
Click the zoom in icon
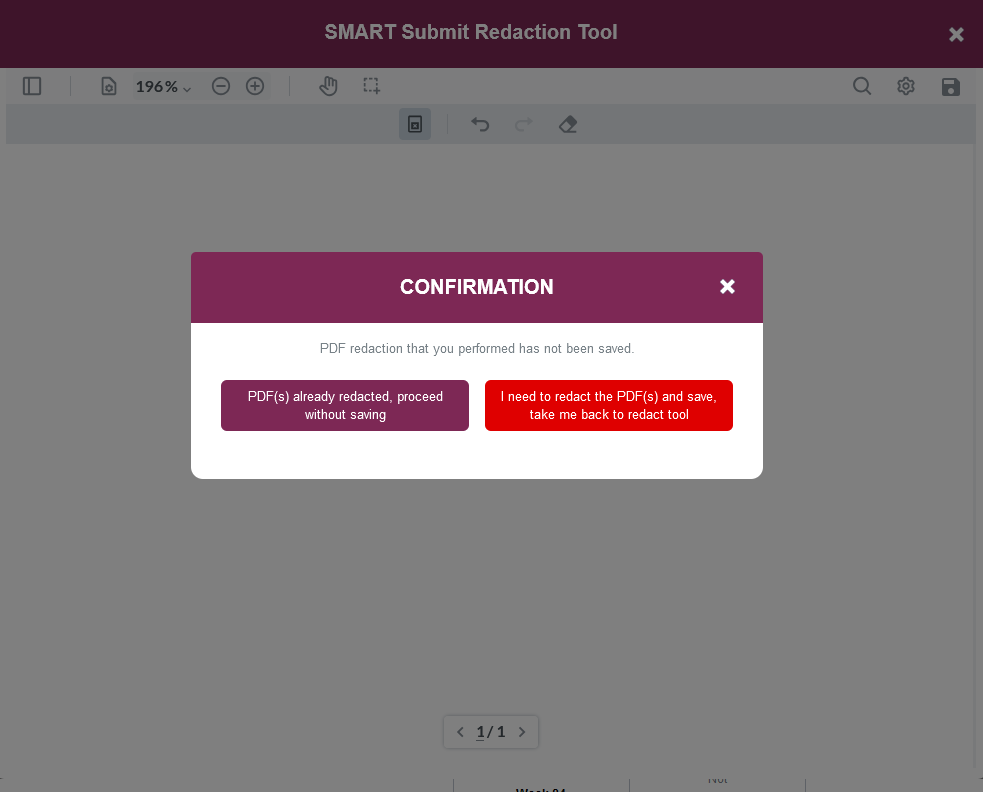coord(255,86)
